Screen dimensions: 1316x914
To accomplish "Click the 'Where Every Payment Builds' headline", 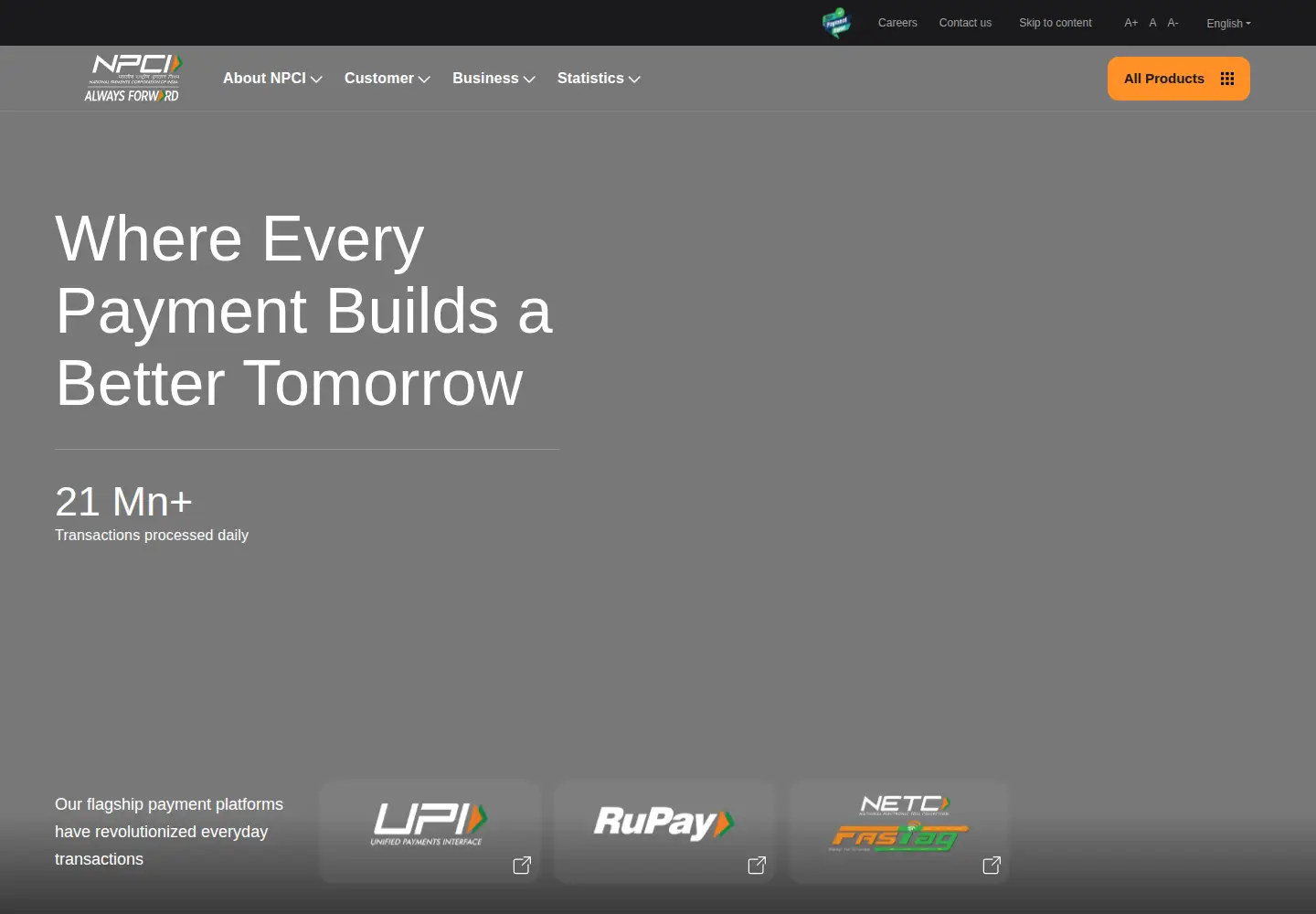I will point(304,311).
